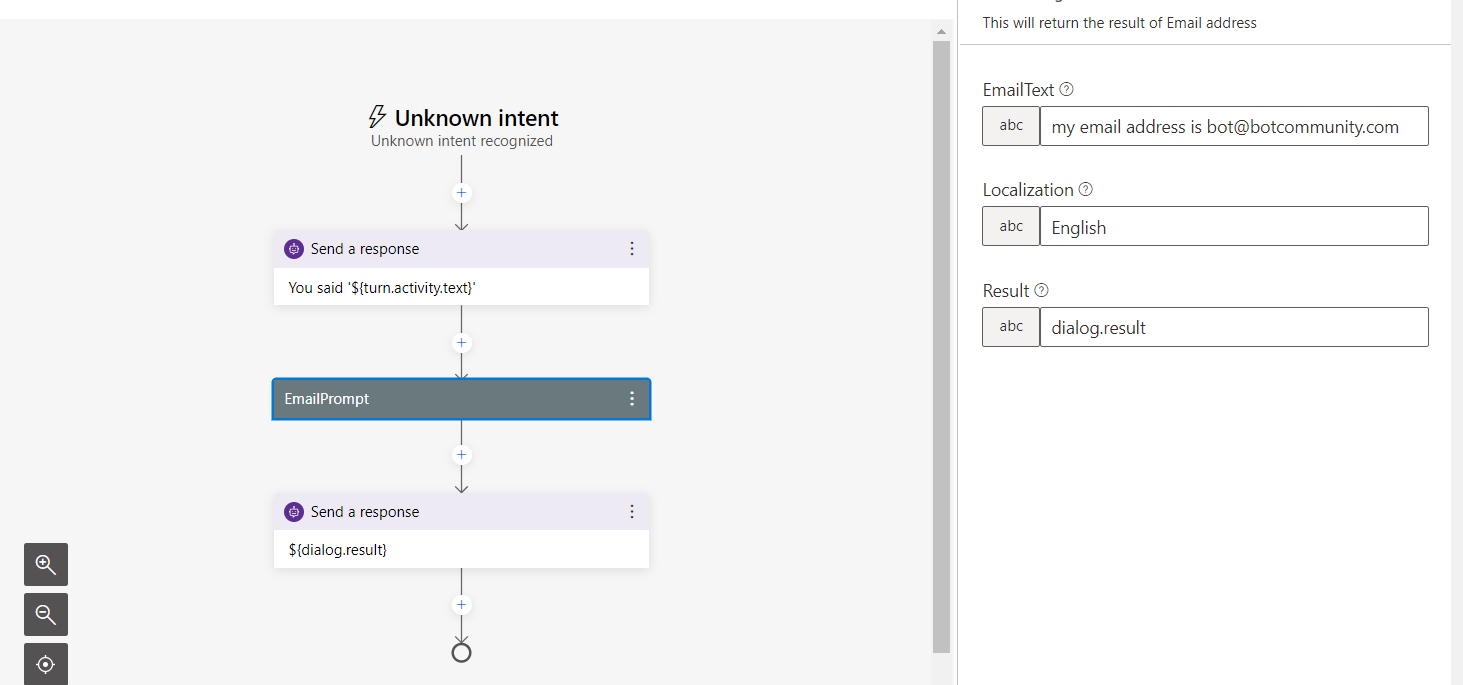Zoom out of the authoring canvas

point(45,614)
